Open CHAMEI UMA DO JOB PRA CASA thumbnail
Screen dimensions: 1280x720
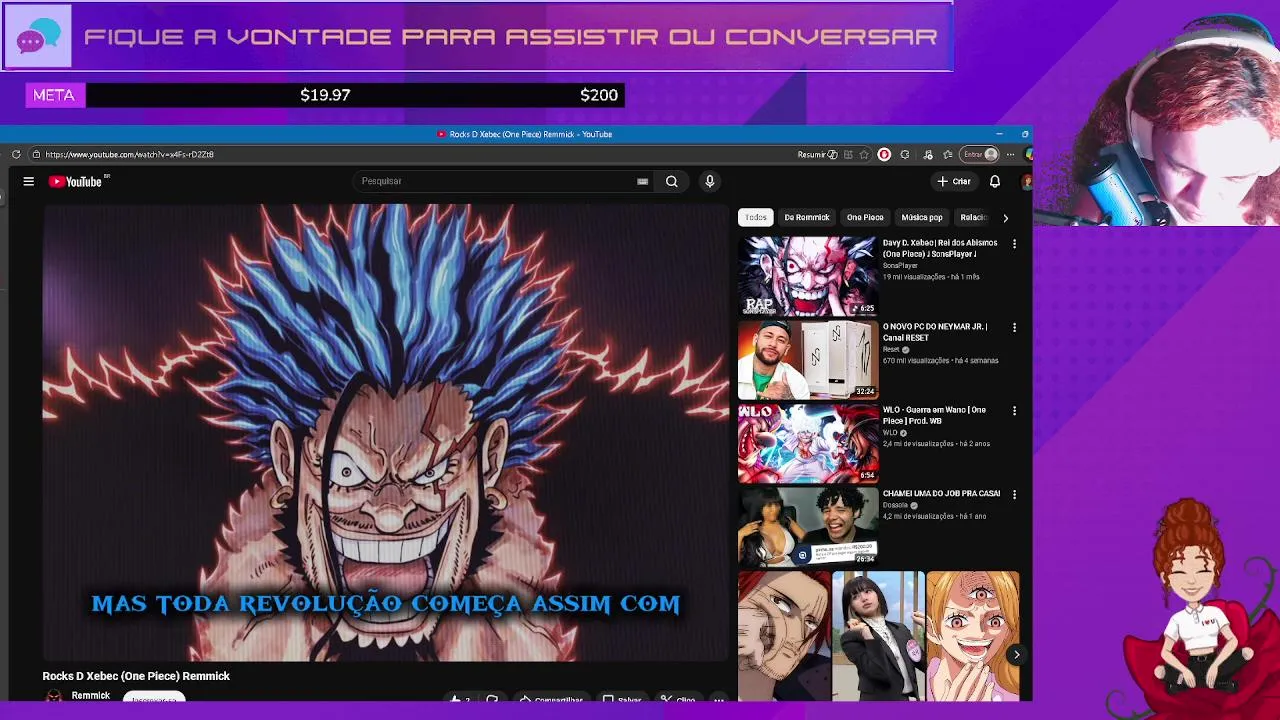808,526
